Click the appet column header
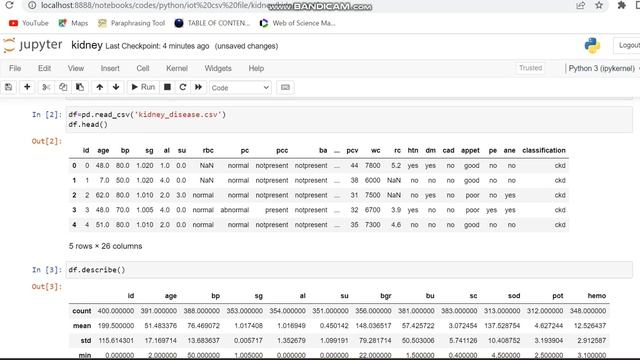This screenshot has width=640, height=360. tap(470, 150)
